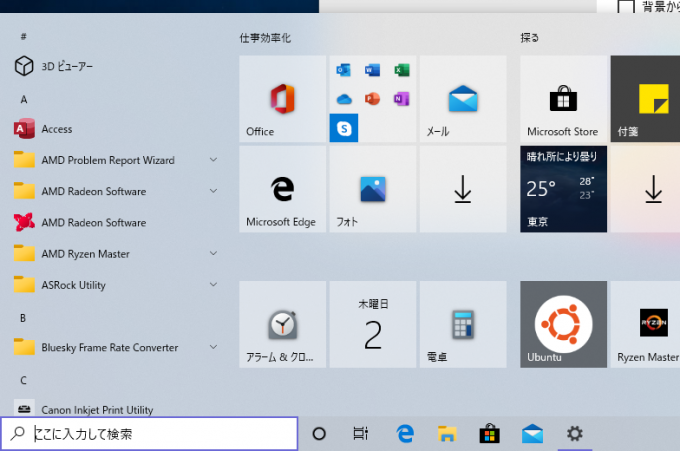Open the 付箋 sticky notes tile
The width and height of the screenshot is (680, 451).
click(645, 98)
